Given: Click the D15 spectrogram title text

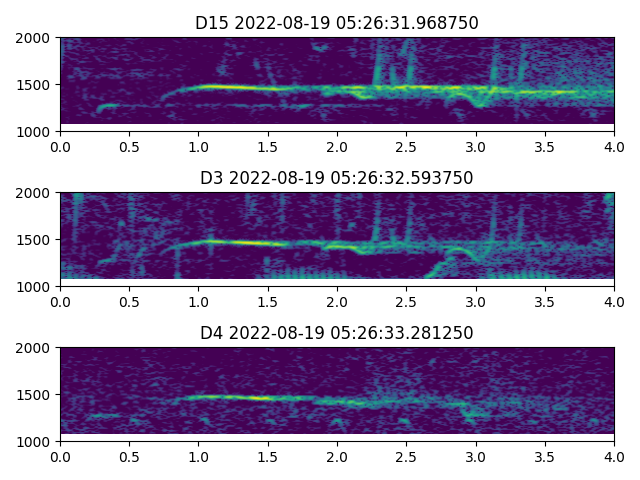Looking at the screenshot, I should (x=337, y=23).
